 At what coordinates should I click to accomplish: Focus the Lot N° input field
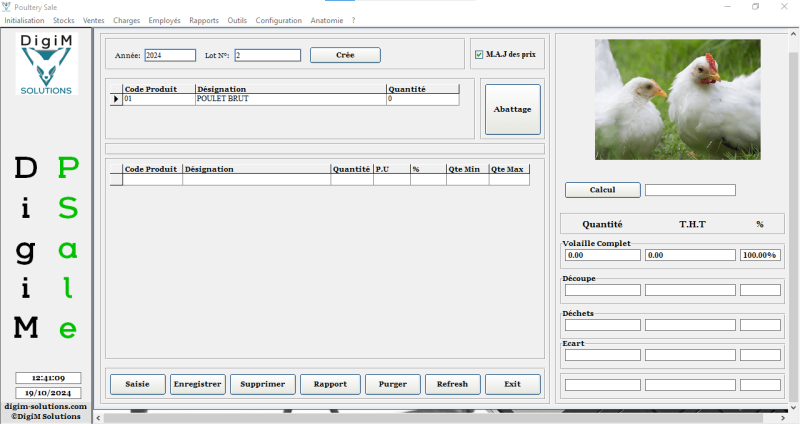[267, 56]
